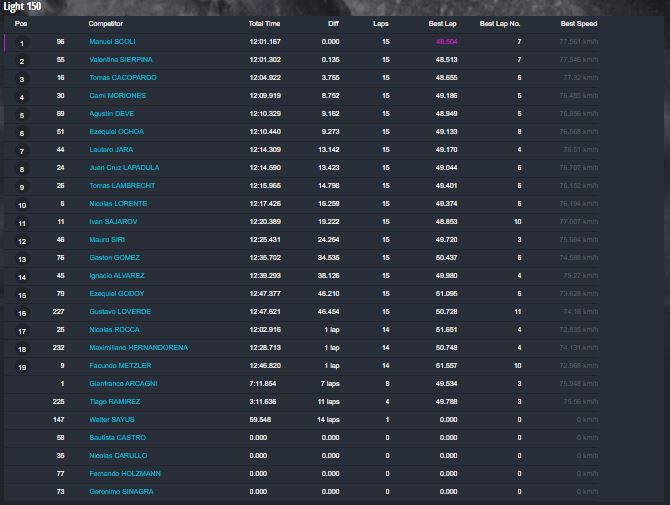Click on Juan Cruz LAPADULA's name
The height and width of the screenshot is (505, 670).
click(124, 168)
